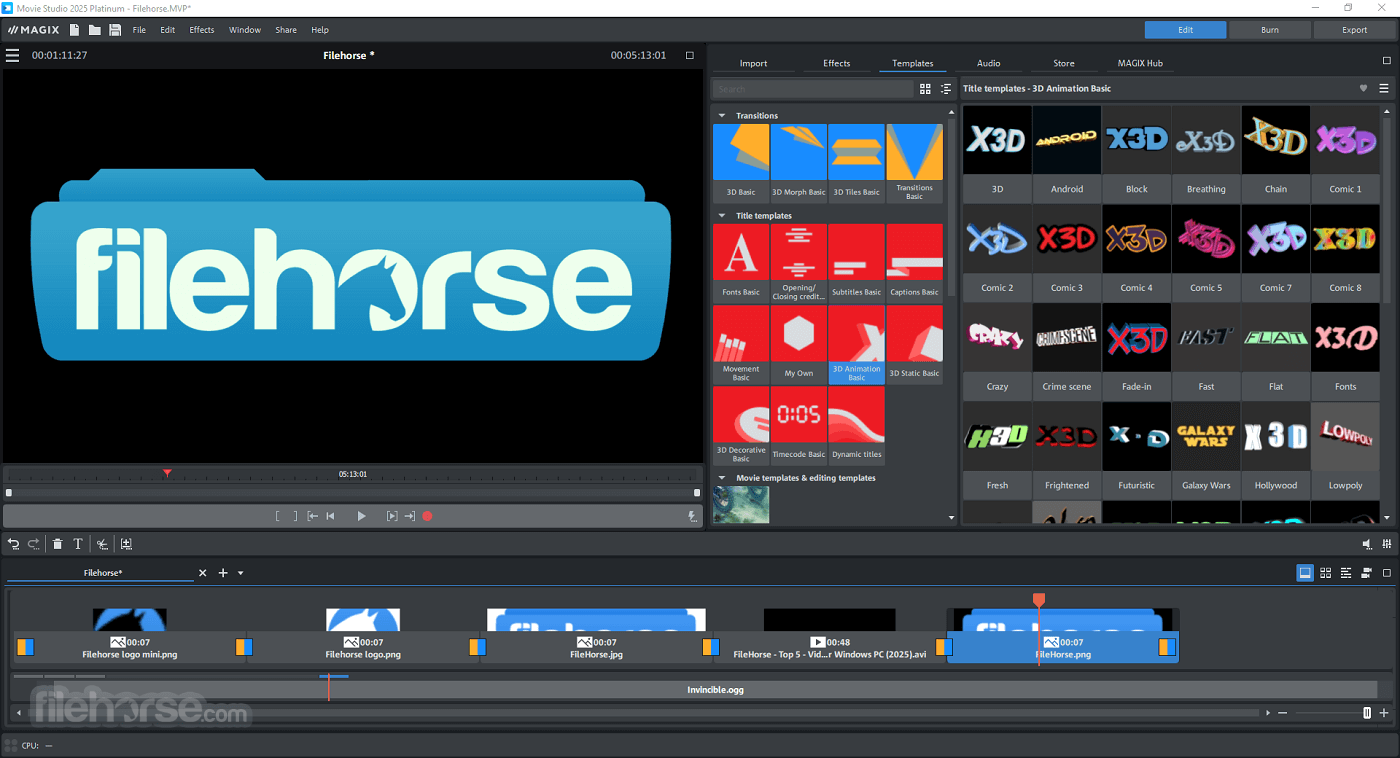Maximize the preview monitor
Screen dimensions: 1400x758
689,55
